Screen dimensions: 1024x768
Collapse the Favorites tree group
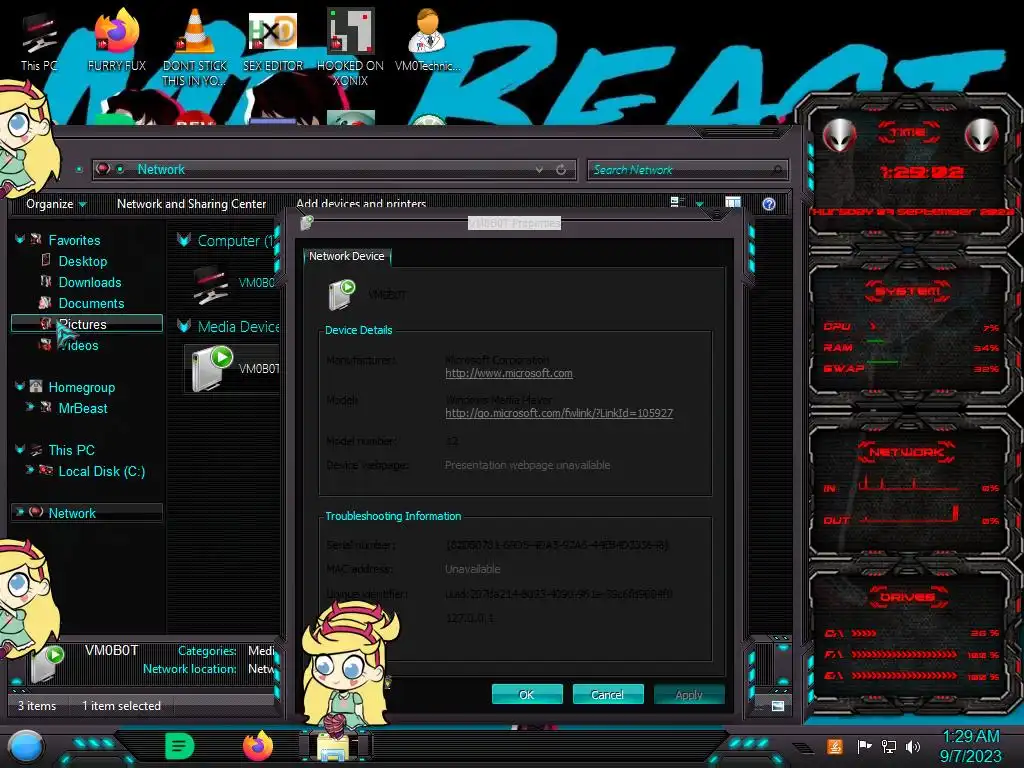(20, 240)
